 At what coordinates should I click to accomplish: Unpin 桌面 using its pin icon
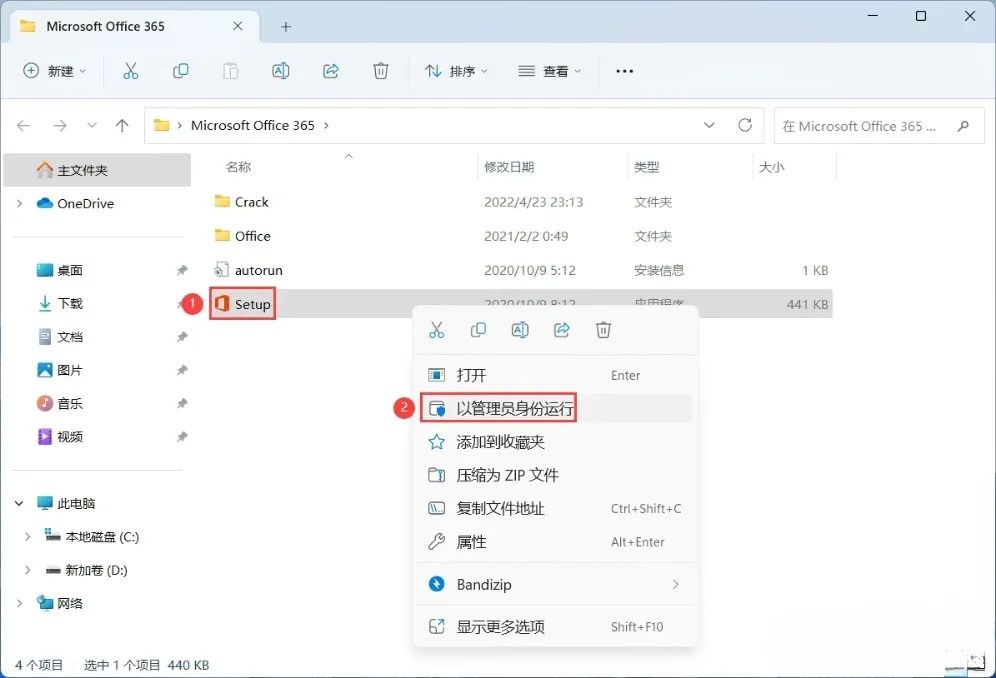182,270
